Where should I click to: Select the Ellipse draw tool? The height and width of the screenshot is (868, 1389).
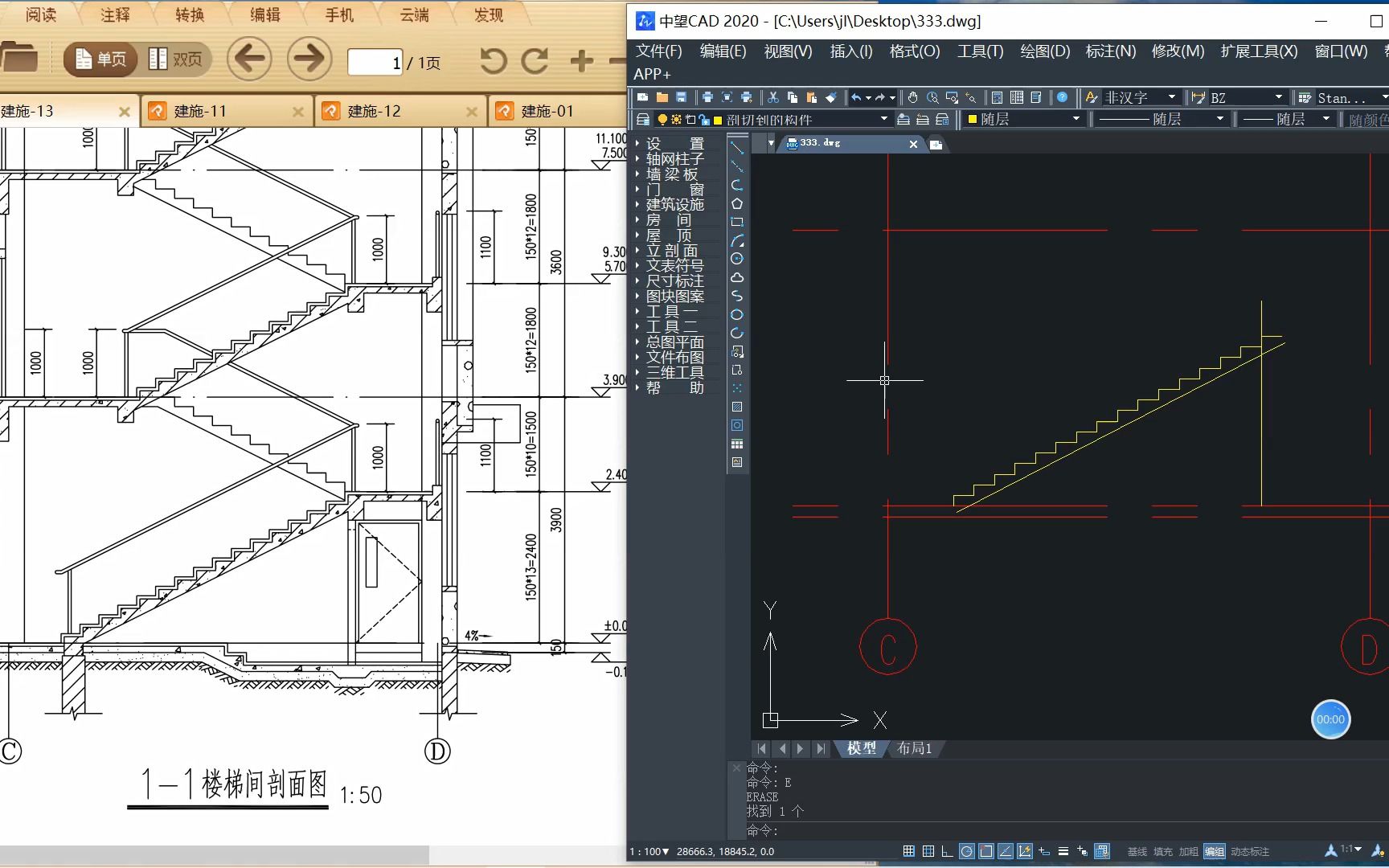[737, 314]
